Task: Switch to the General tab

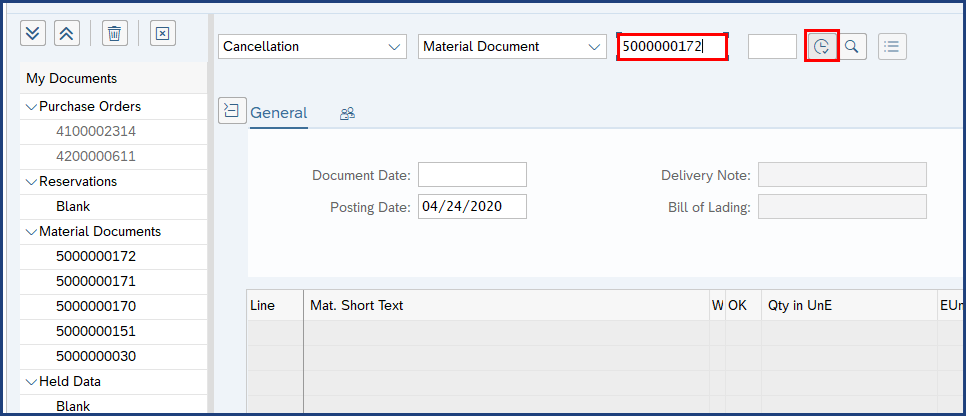Action: click(278, 113)
